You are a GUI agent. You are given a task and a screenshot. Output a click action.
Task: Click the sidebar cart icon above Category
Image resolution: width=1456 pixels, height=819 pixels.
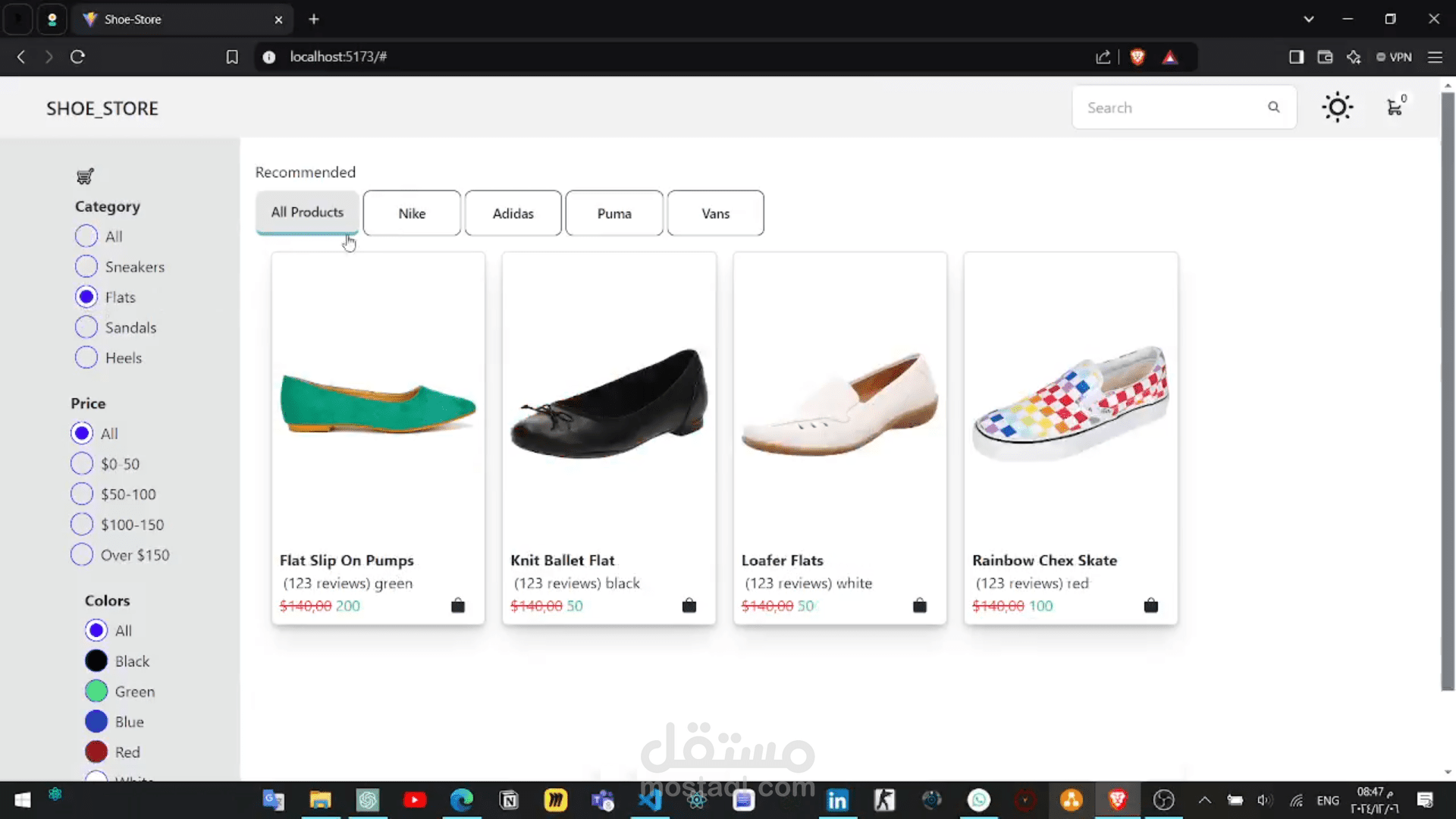[85, 177]
